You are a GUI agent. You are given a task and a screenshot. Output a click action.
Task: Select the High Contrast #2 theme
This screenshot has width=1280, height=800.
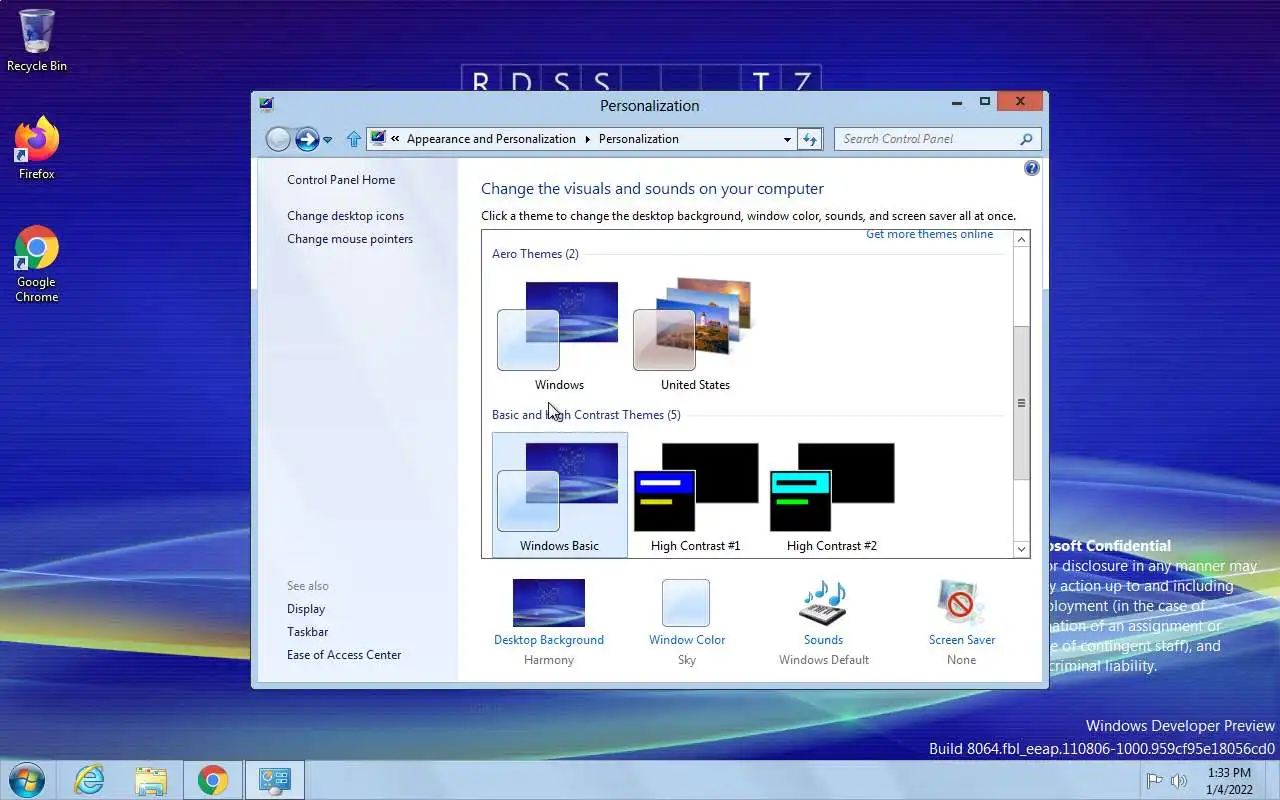tap(832, 497)
